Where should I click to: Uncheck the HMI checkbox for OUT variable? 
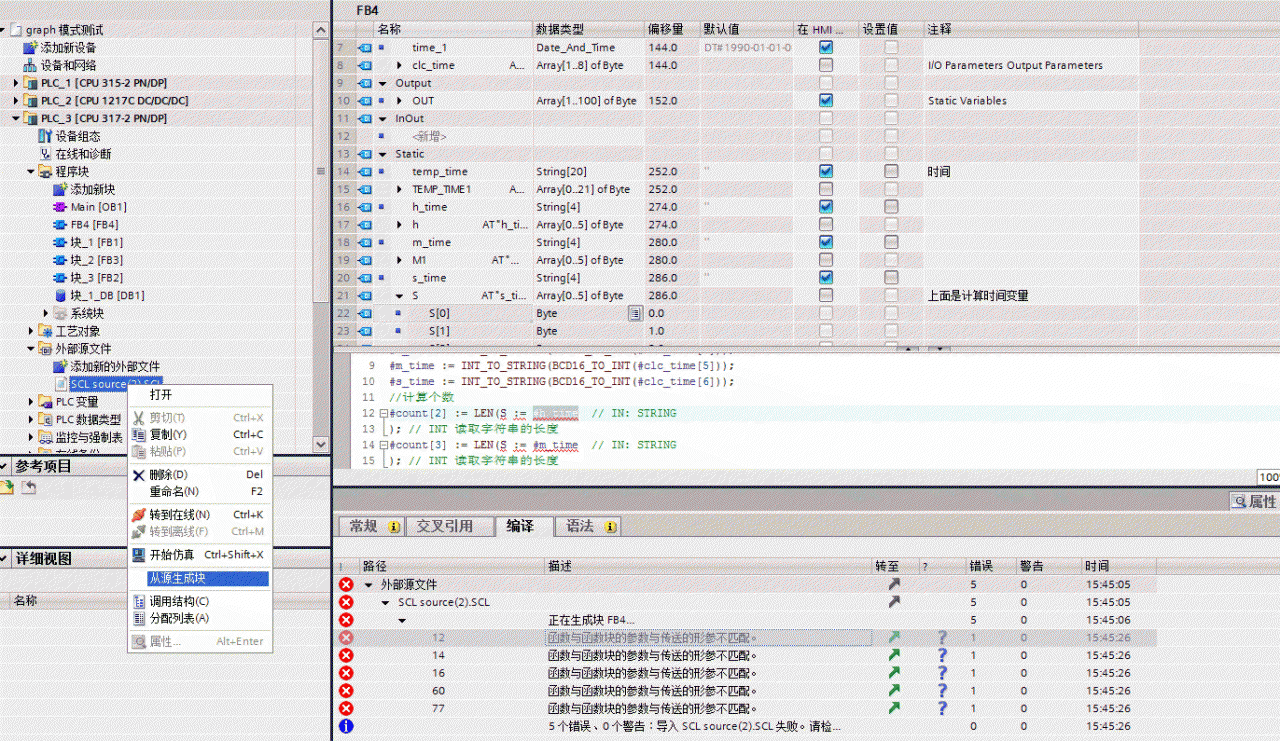pos(825,100)
